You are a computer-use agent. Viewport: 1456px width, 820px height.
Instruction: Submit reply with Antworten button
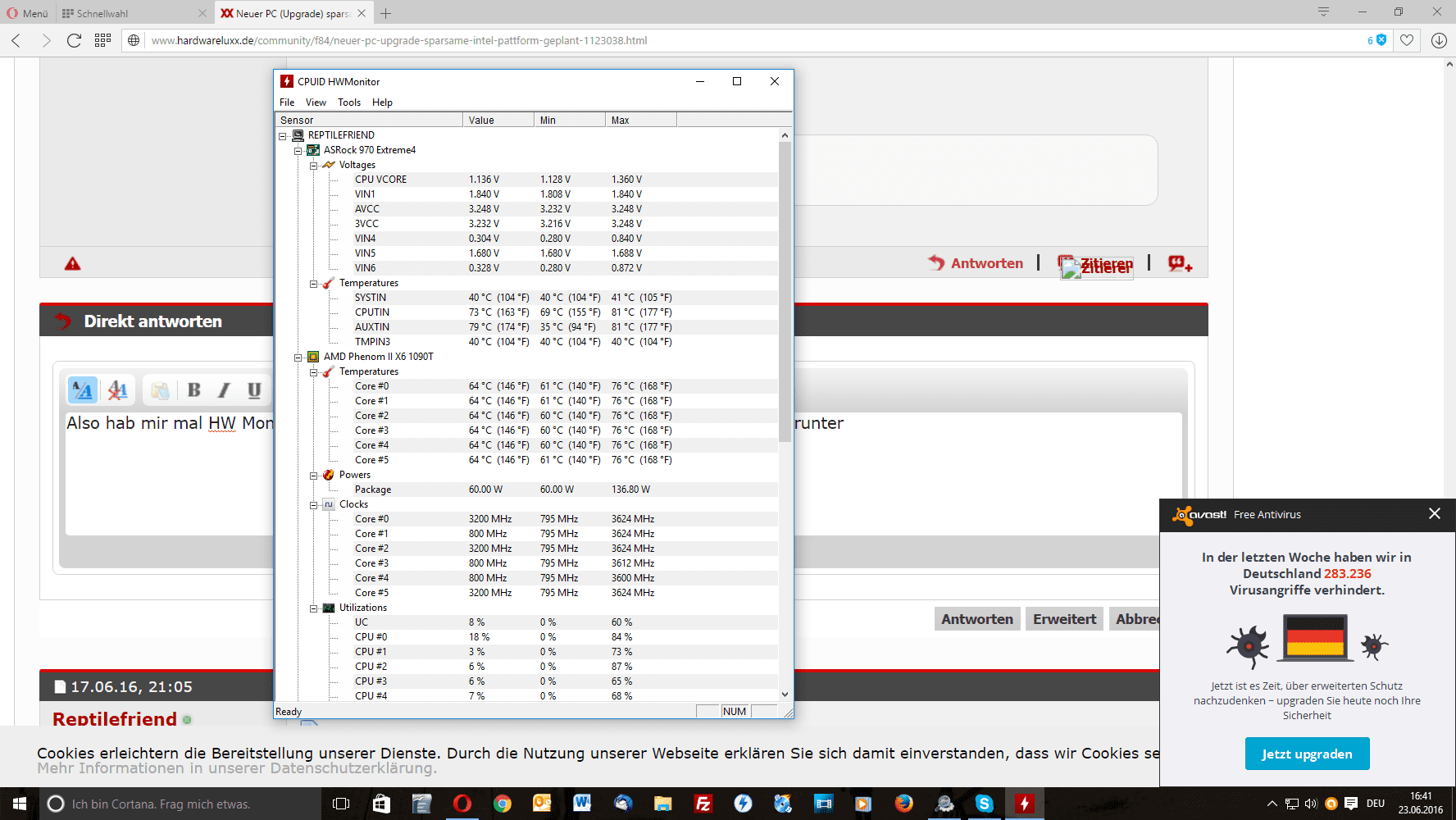977,619
